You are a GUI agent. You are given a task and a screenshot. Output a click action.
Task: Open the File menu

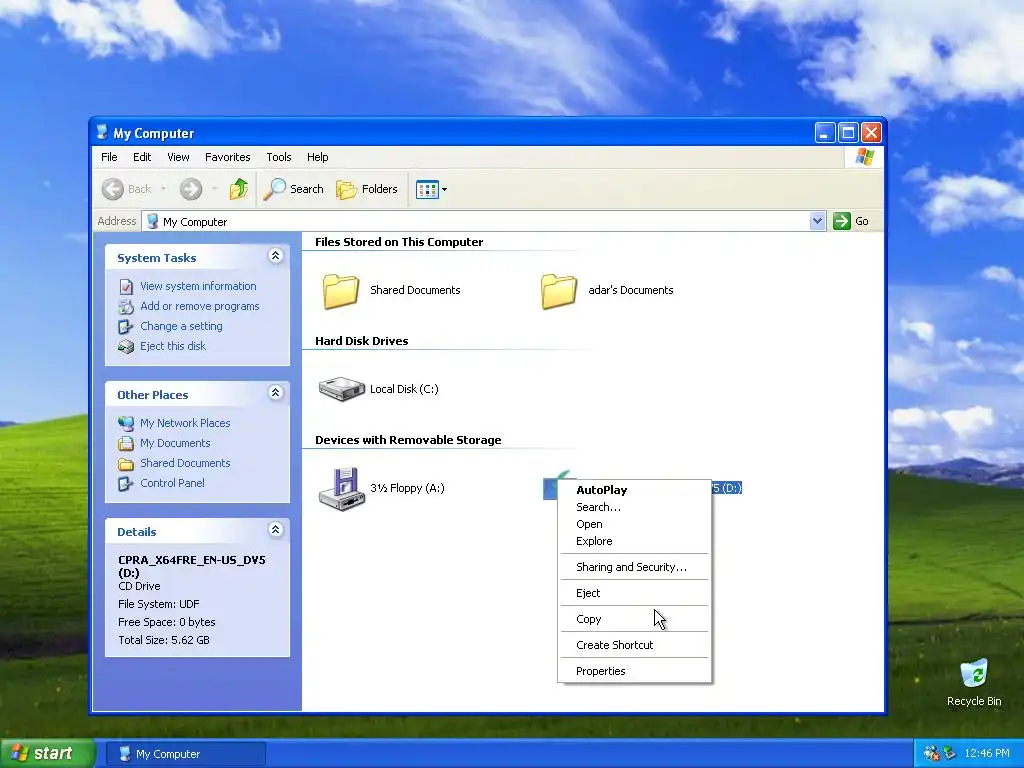(x=109, y=157)
